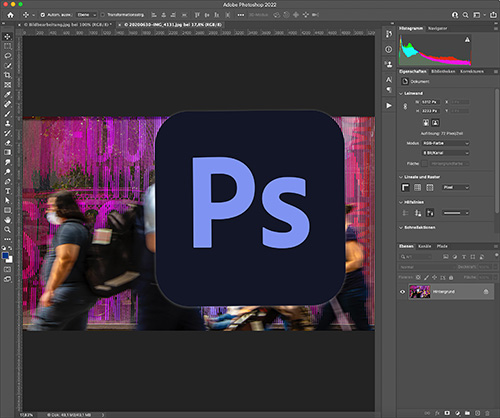The image size is (500, 418).
Task: Open the guide line style dropdown
Action: coord(456,213)
